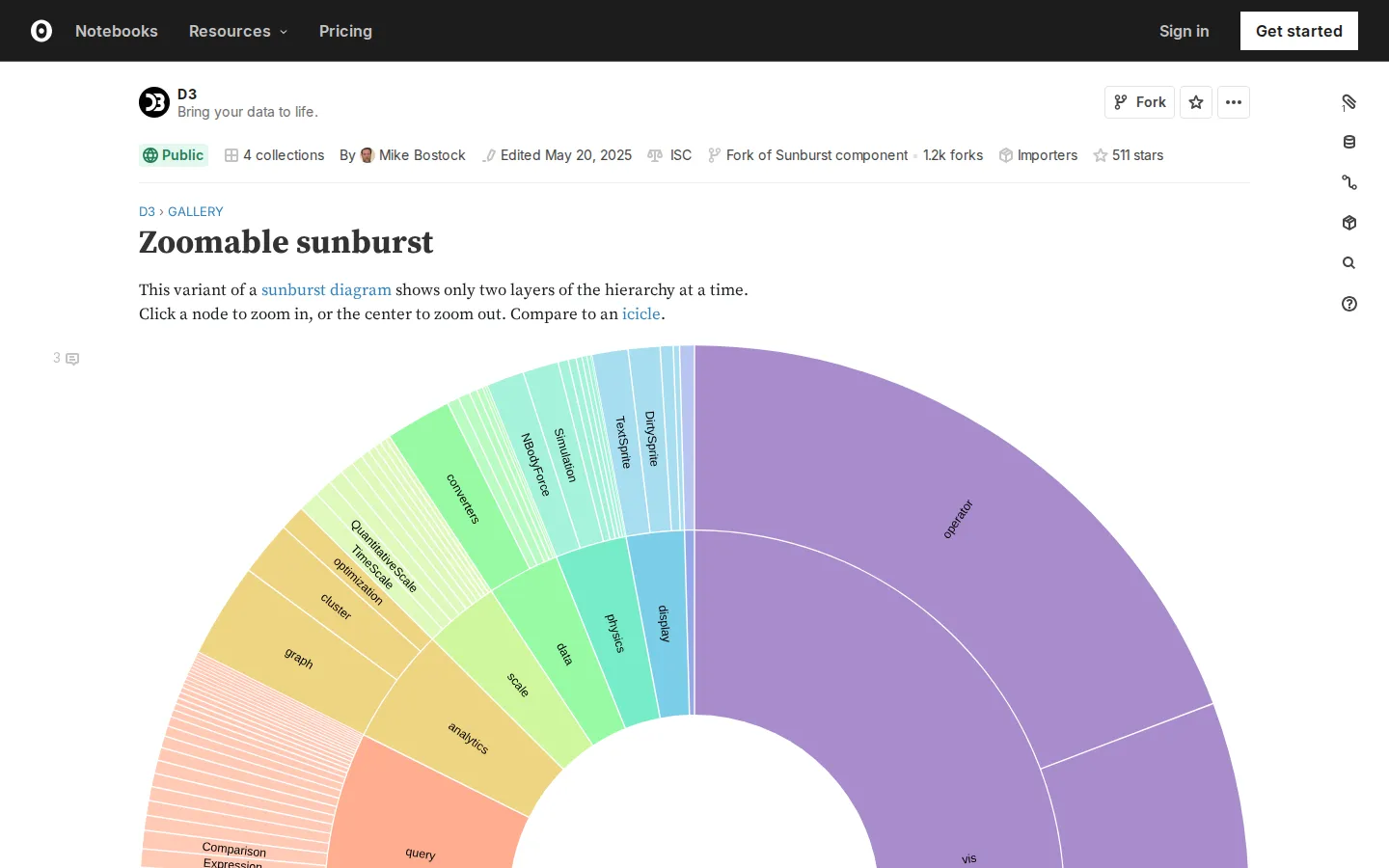Click the QuantitativeScale arc label
This screenshot has width=1389, height=868.
[x=383, y=556]
